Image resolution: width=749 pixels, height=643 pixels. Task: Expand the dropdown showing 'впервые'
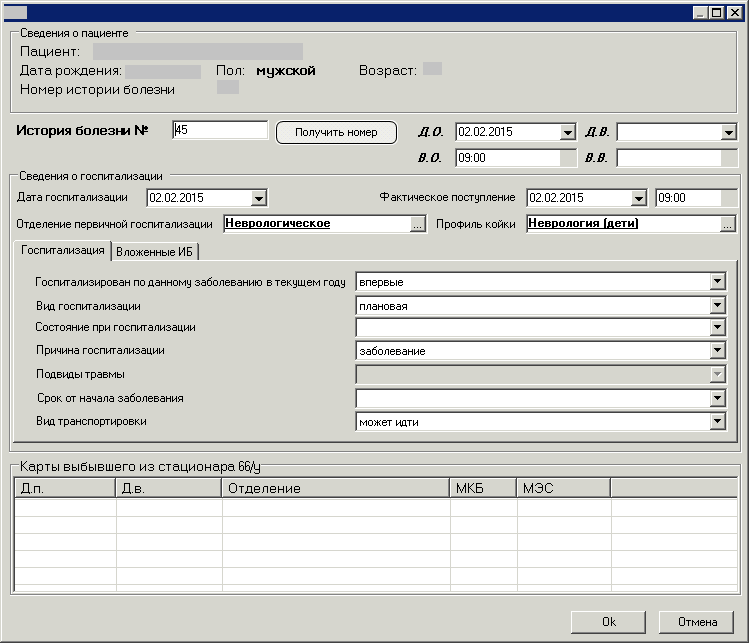tap(717, 281)
